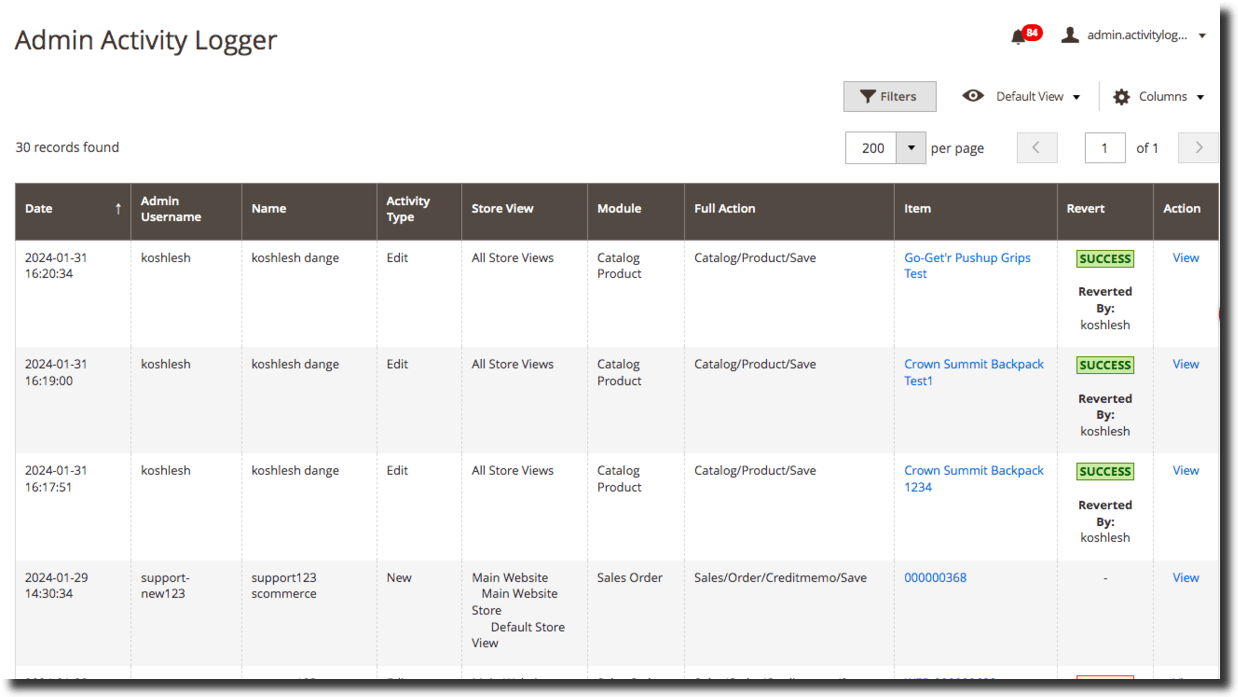Screen dimensions: 1238x697
Task: View the 16:20:34 activity log entry
Action: click(1185, 258)
